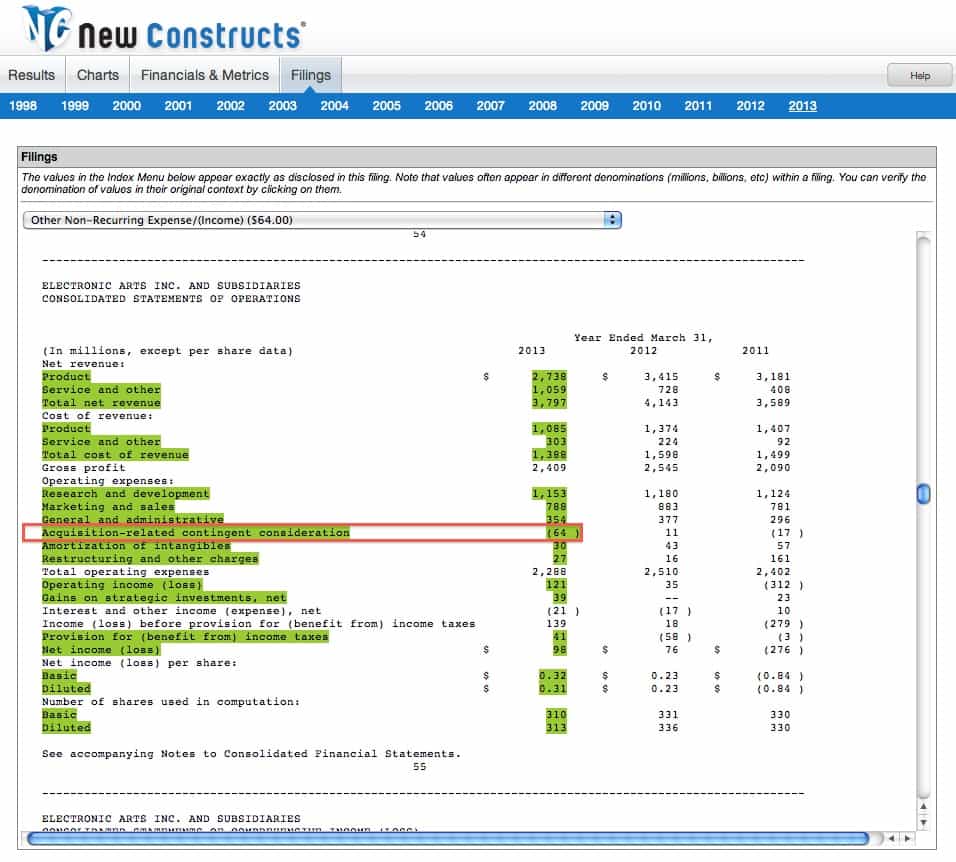Click highlighted value 121
956x862 pixels.
point(557,585)
